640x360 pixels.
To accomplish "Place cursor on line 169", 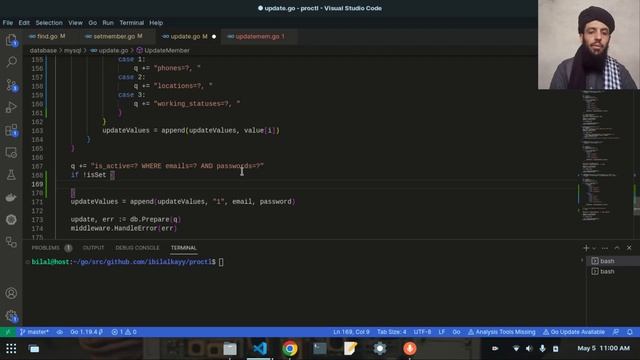I will tap(318, 184).
